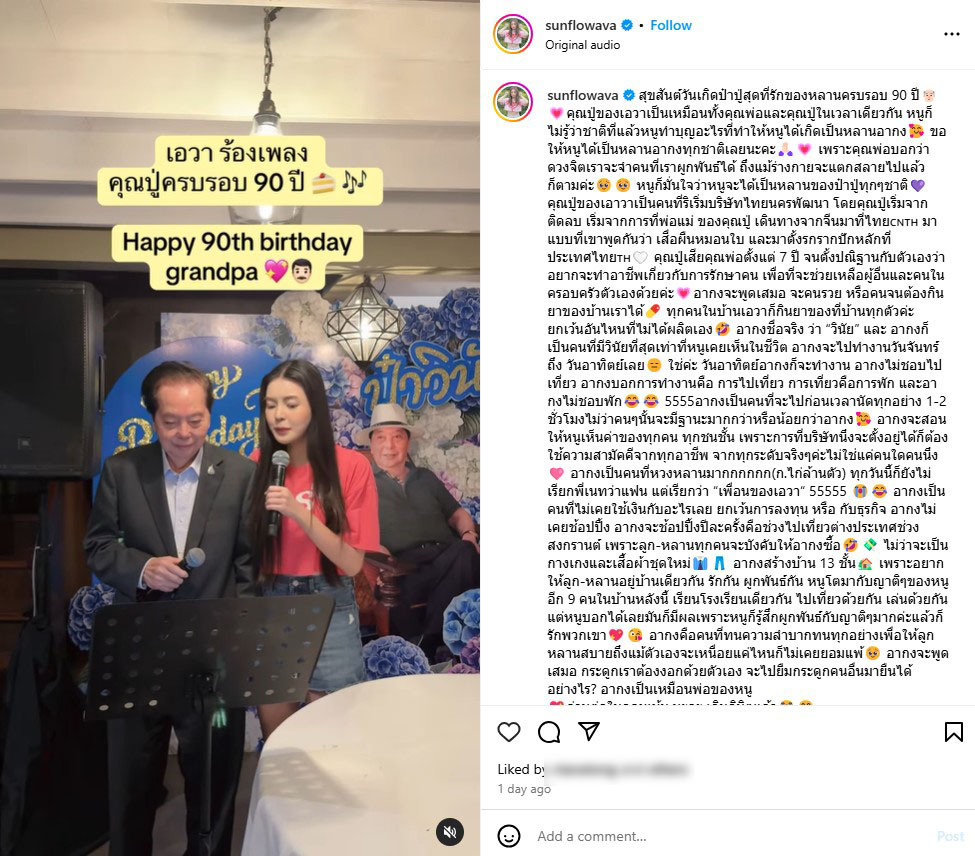This screenshot has height=856, width=975.
Task: Open comments via speech bubble icon
Action: pos(549,732)
